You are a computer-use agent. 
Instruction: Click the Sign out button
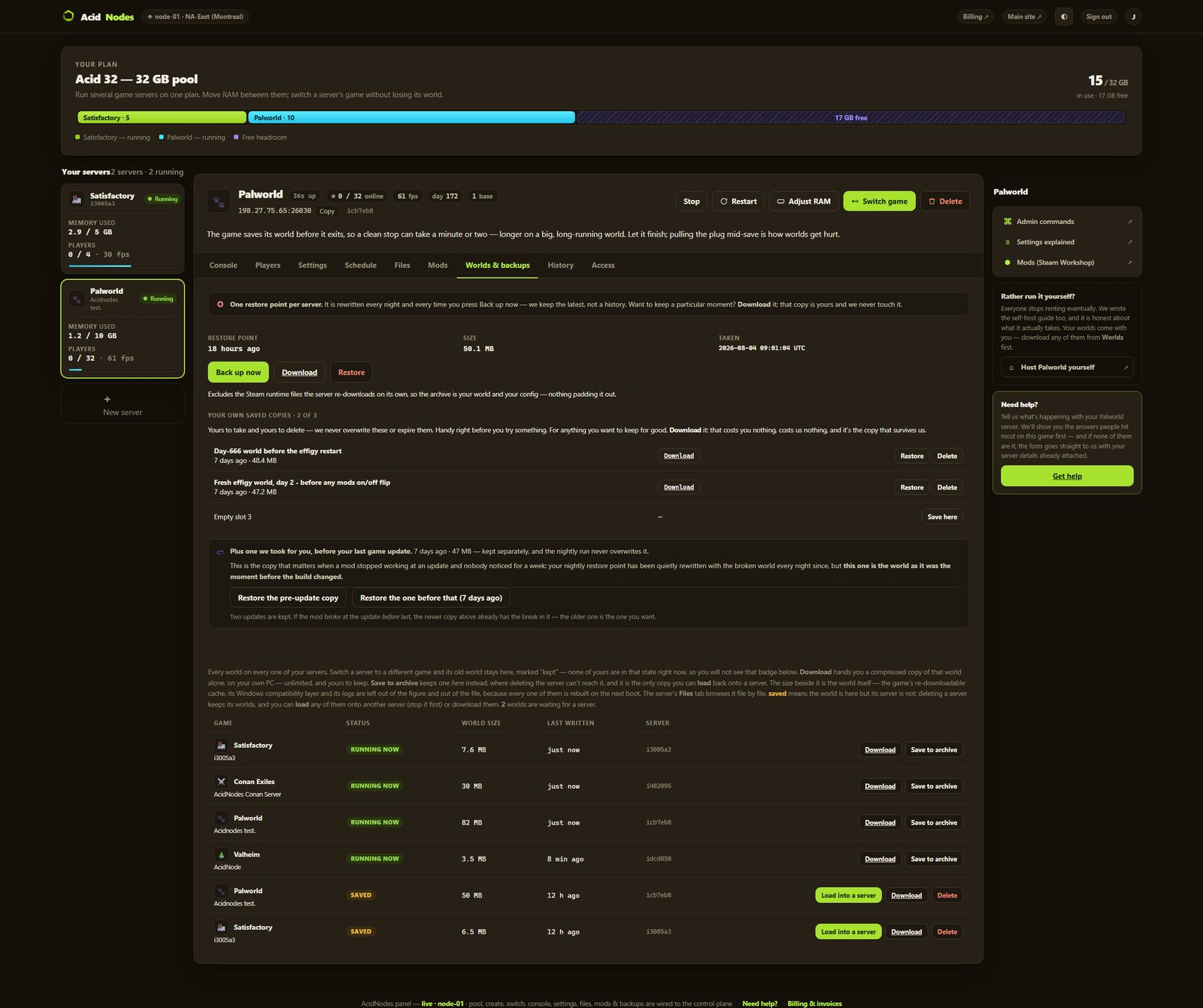click(x=1098, y=17)
